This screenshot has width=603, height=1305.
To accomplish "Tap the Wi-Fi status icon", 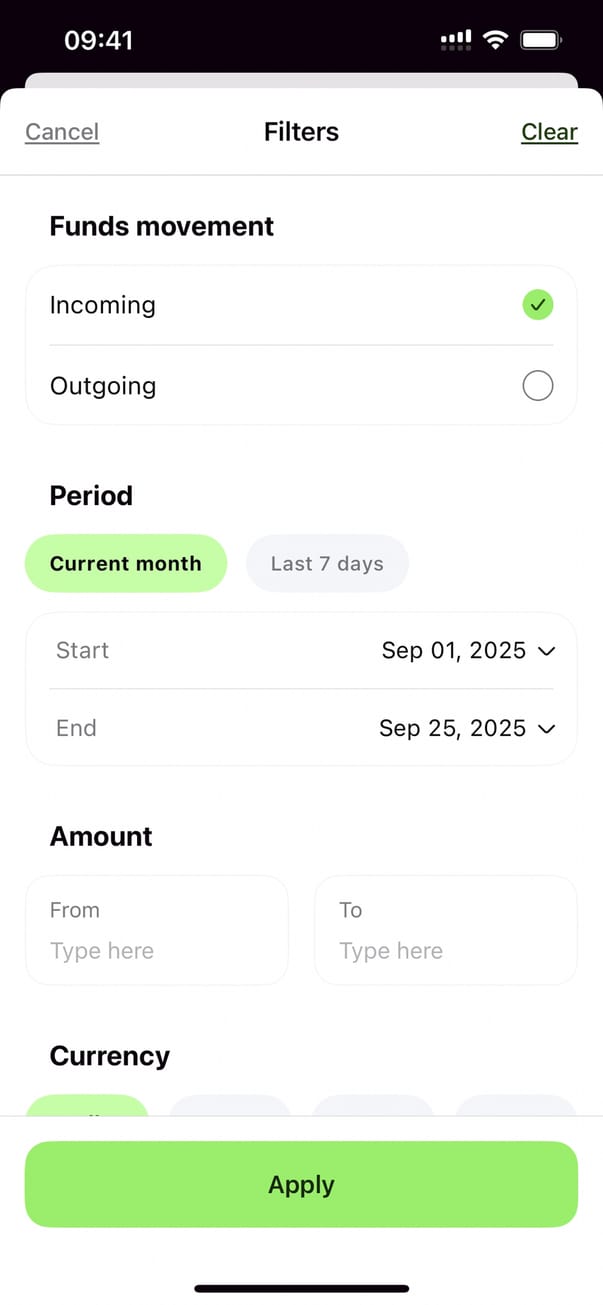I will tap(494, 40).
